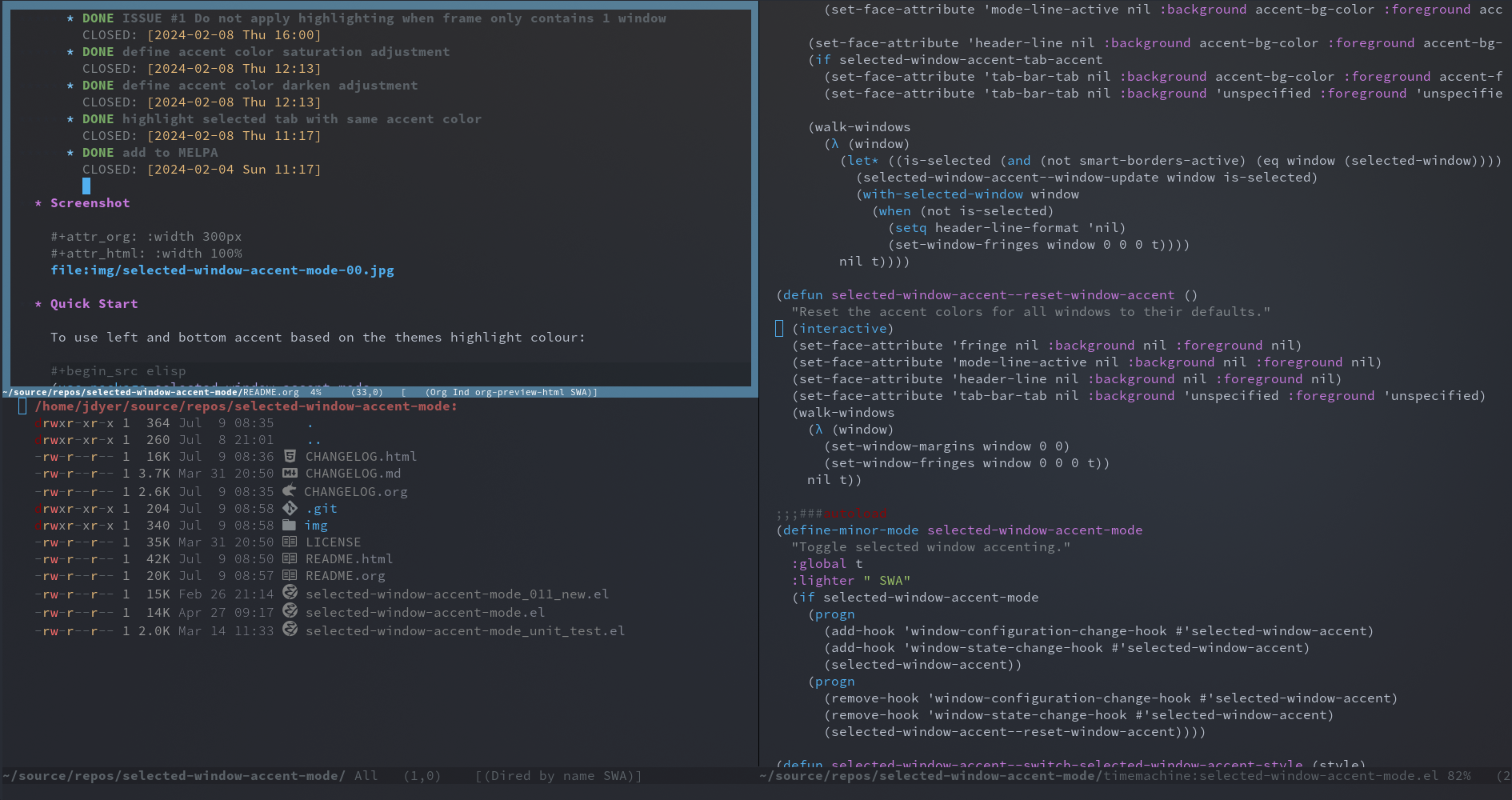The image size is (1512, 800).
Task: Click the ';;;###autoload' comment line
Action: click(831, 514)
